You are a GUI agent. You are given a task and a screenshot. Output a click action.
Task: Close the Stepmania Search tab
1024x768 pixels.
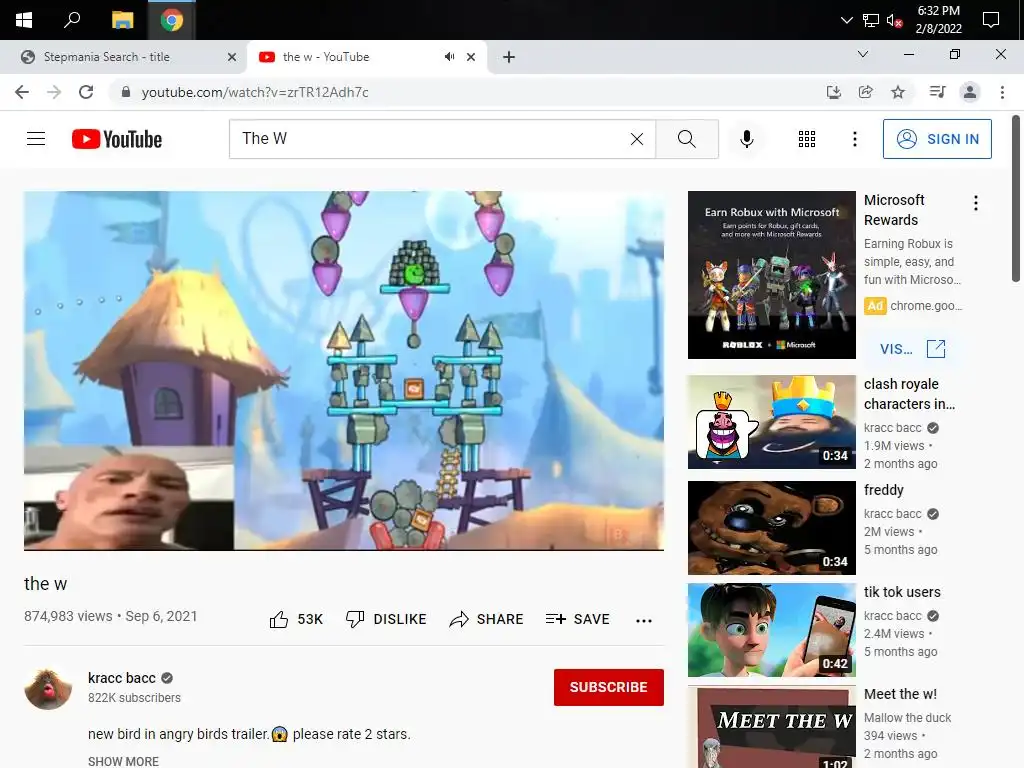coord(232,57)
